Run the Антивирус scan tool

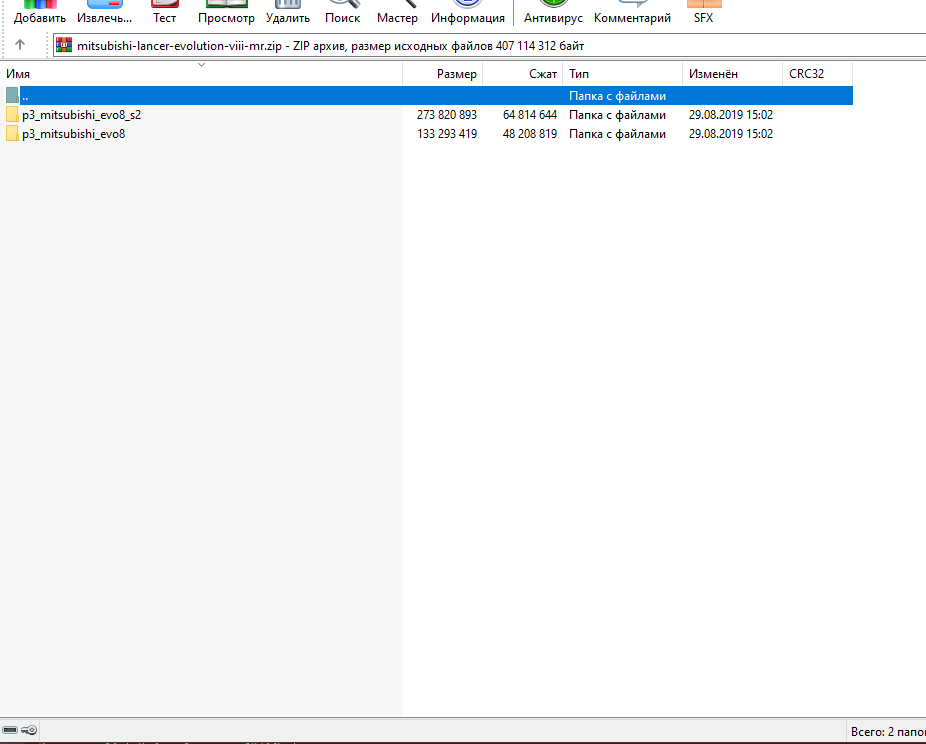(553, 13)
